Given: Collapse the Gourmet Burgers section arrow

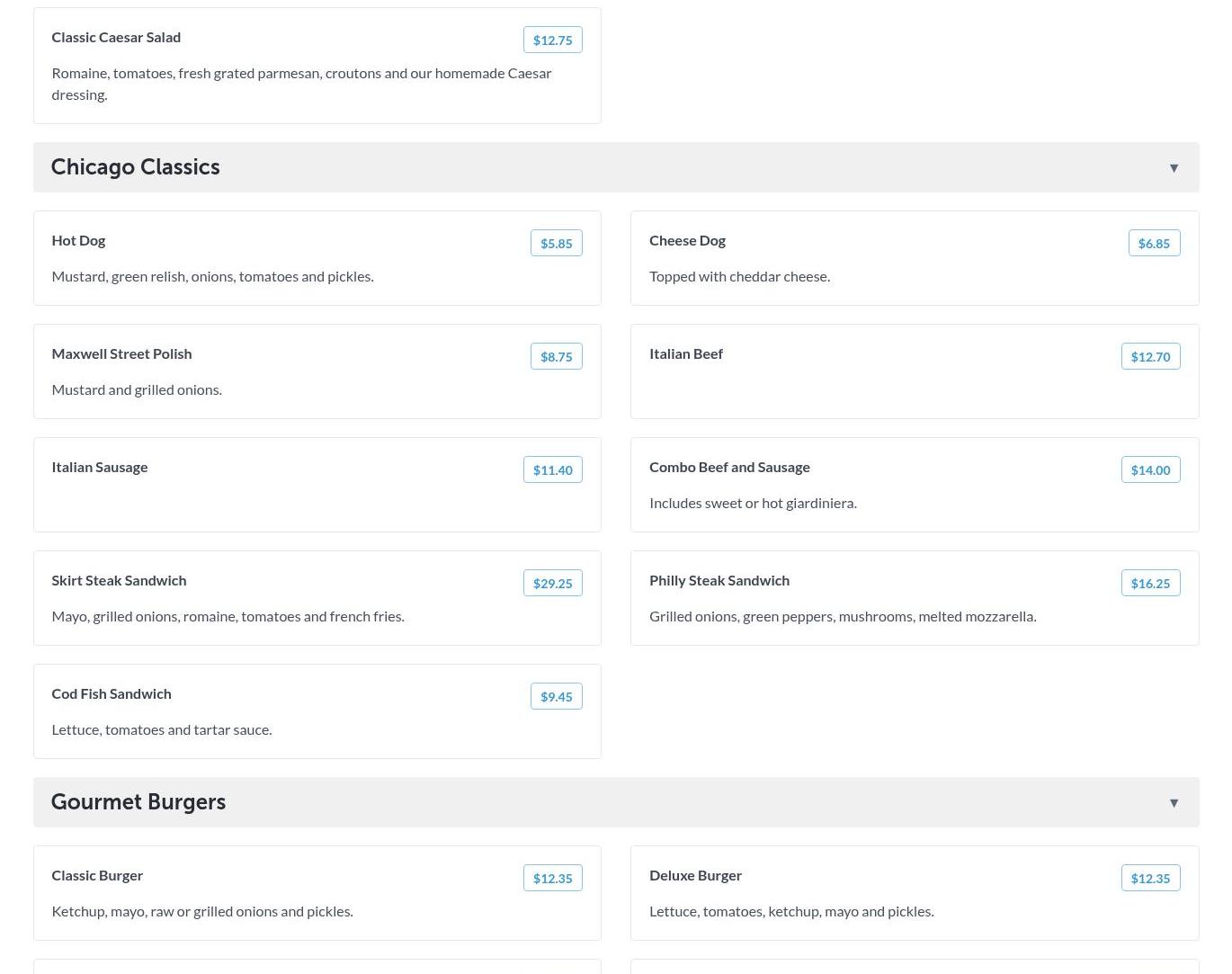Looking at the screenshot, I should click(1174, 803).
